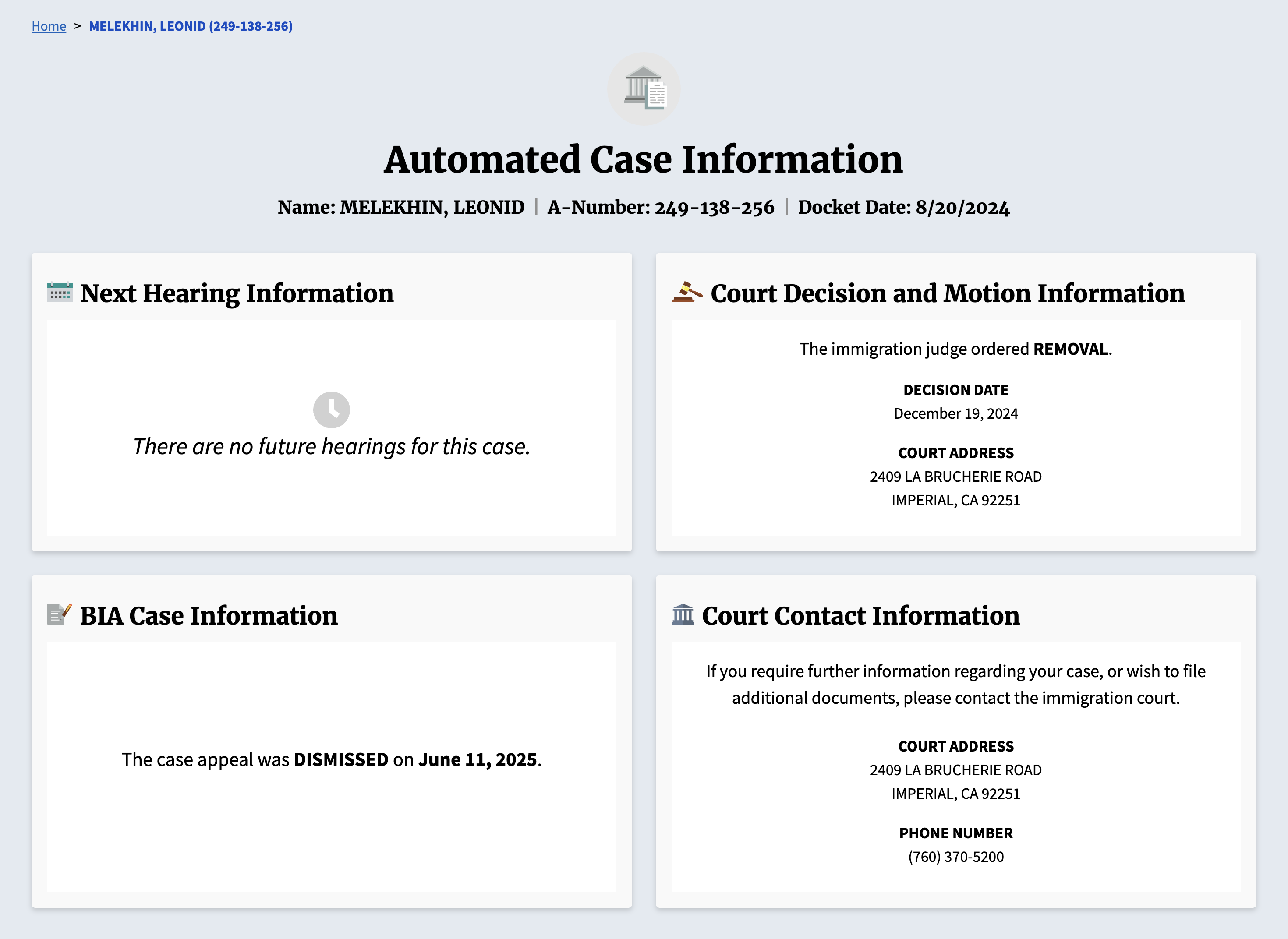The height and width of the screenshot is (939, 1288).
Task: Click the MELEKHIN, LEONID breadcrumb item
Action: coord(191,26)
